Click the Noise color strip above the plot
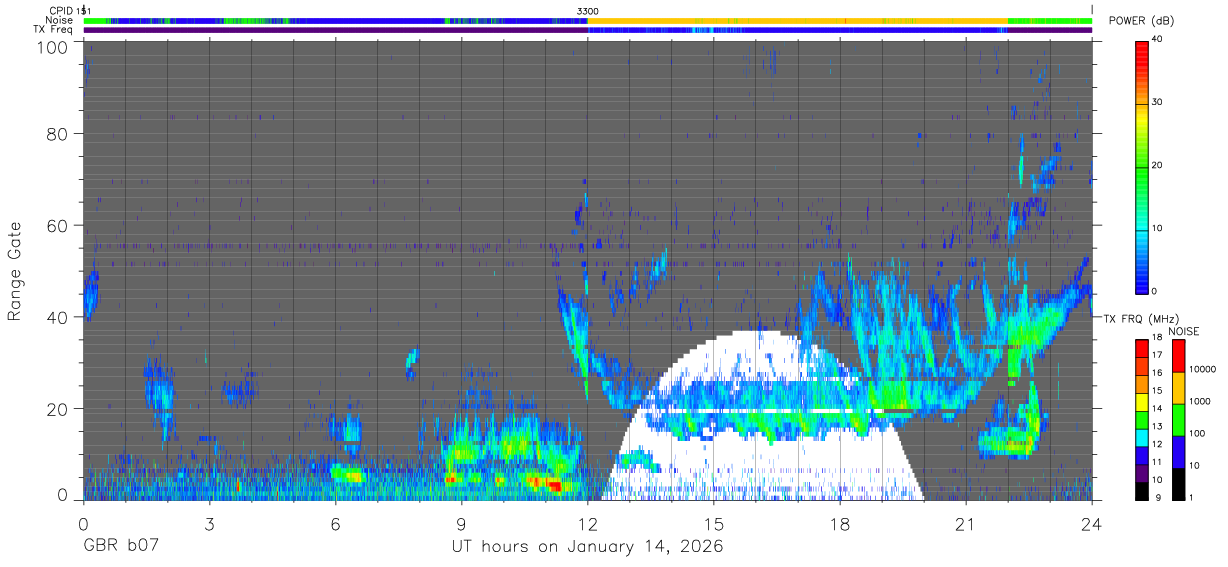1228x567 pixels. 587,20
